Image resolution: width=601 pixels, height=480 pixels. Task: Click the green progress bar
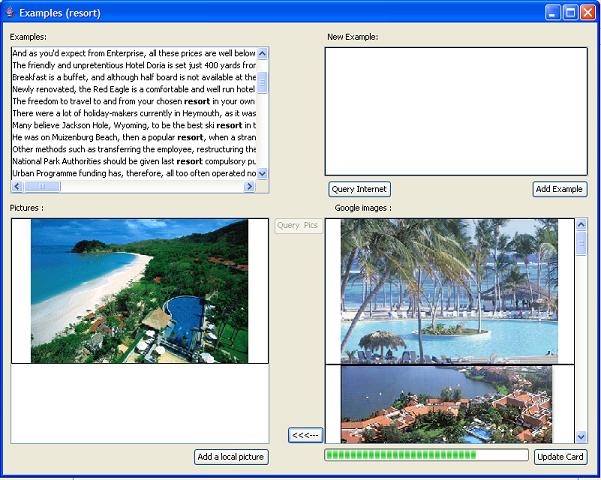coord(426,455)
